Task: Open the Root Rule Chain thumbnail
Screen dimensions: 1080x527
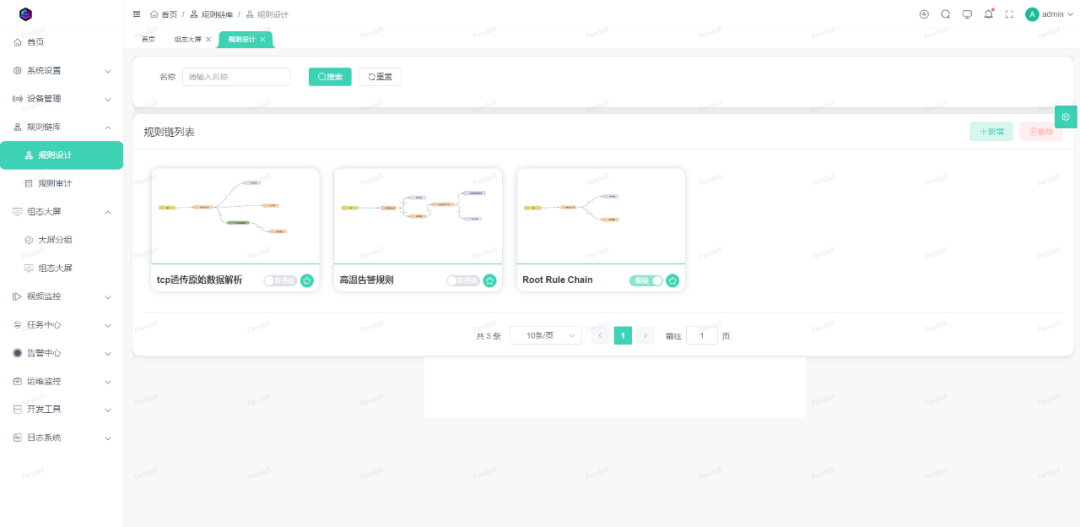Action: click(x=601, y=216)
